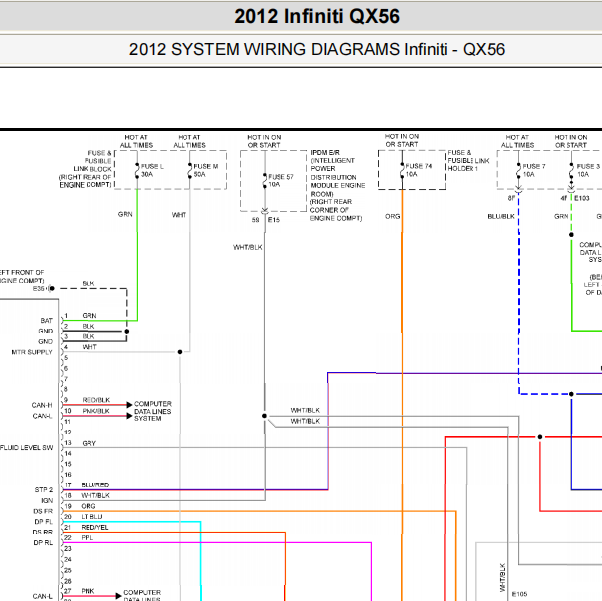
Task: Click the 'CAN-H' terminal label
Action: click(42, 405)
